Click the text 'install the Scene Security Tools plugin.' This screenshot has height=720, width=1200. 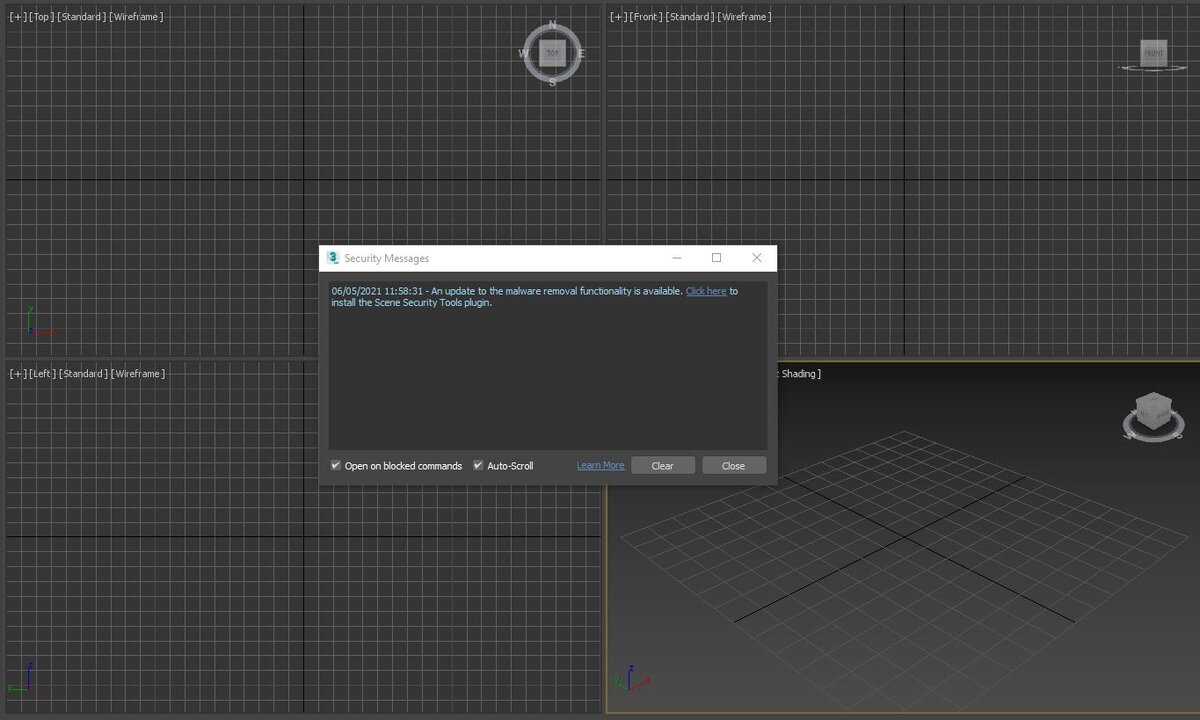[x=412, y=302]
